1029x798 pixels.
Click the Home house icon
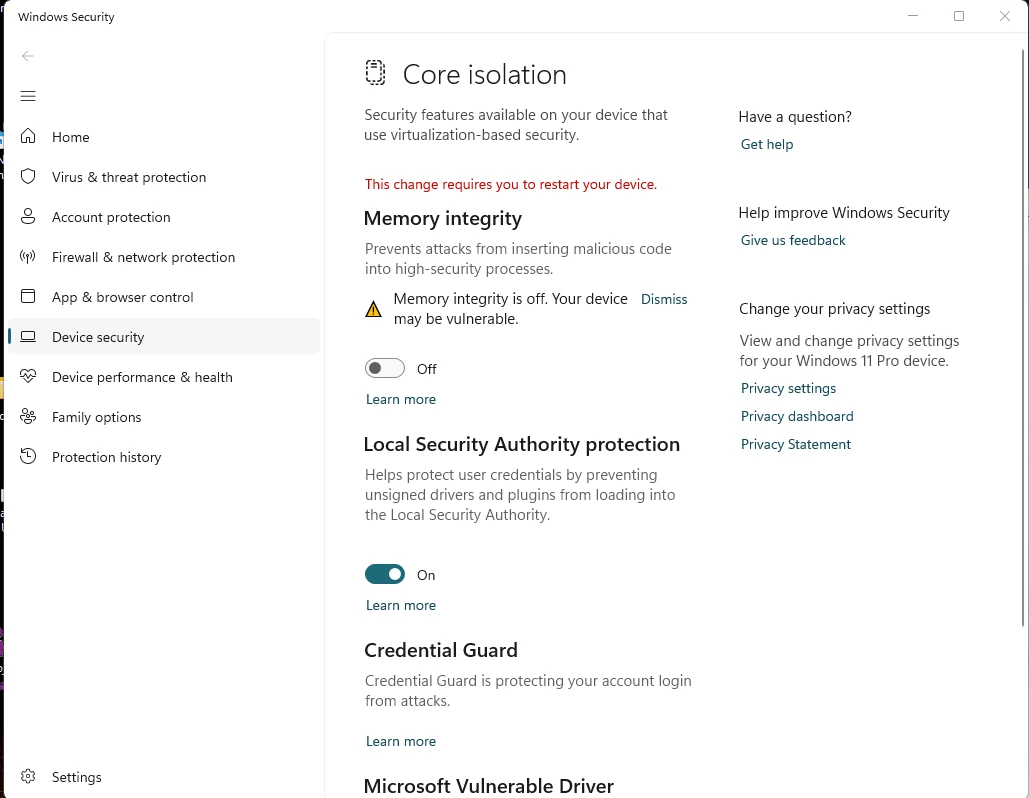28,136
